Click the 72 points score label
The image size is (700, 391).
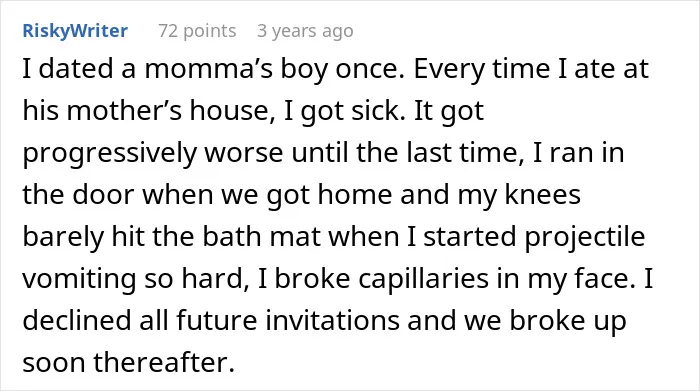pyautogui.click(x=197, y=31)
